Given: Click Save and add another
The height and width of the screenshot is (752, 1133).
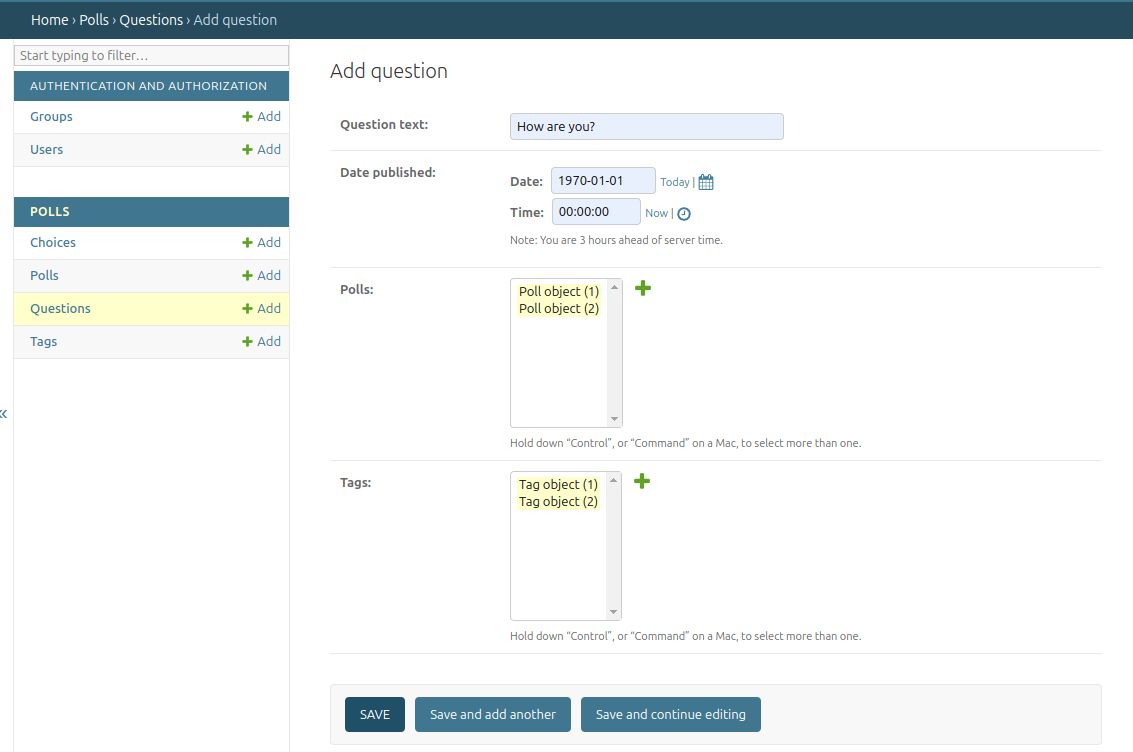Looking at the screenshot, I should (493, 714).
